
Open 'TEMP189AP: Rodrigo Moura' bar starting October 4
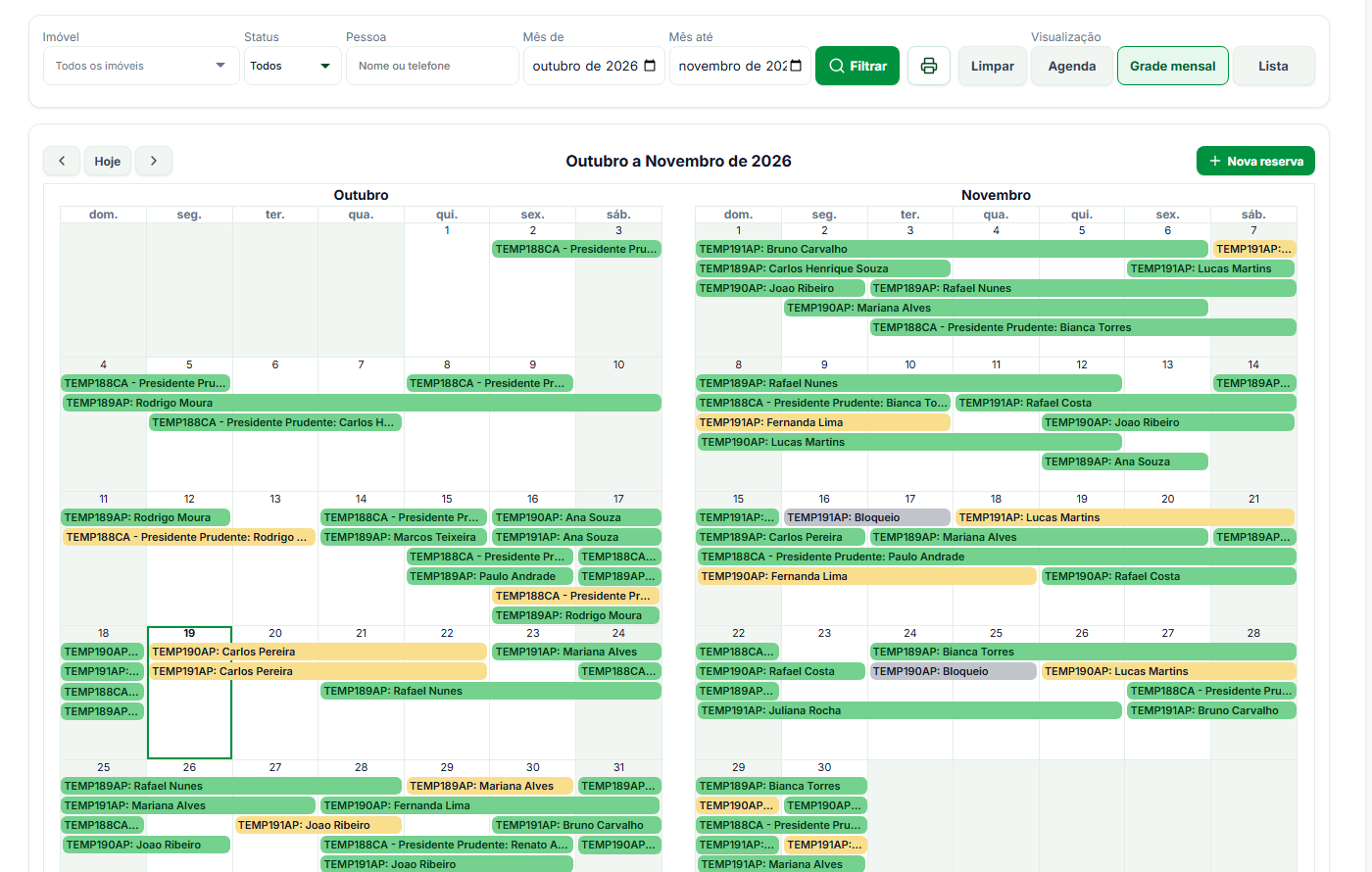tap(362, 403)
